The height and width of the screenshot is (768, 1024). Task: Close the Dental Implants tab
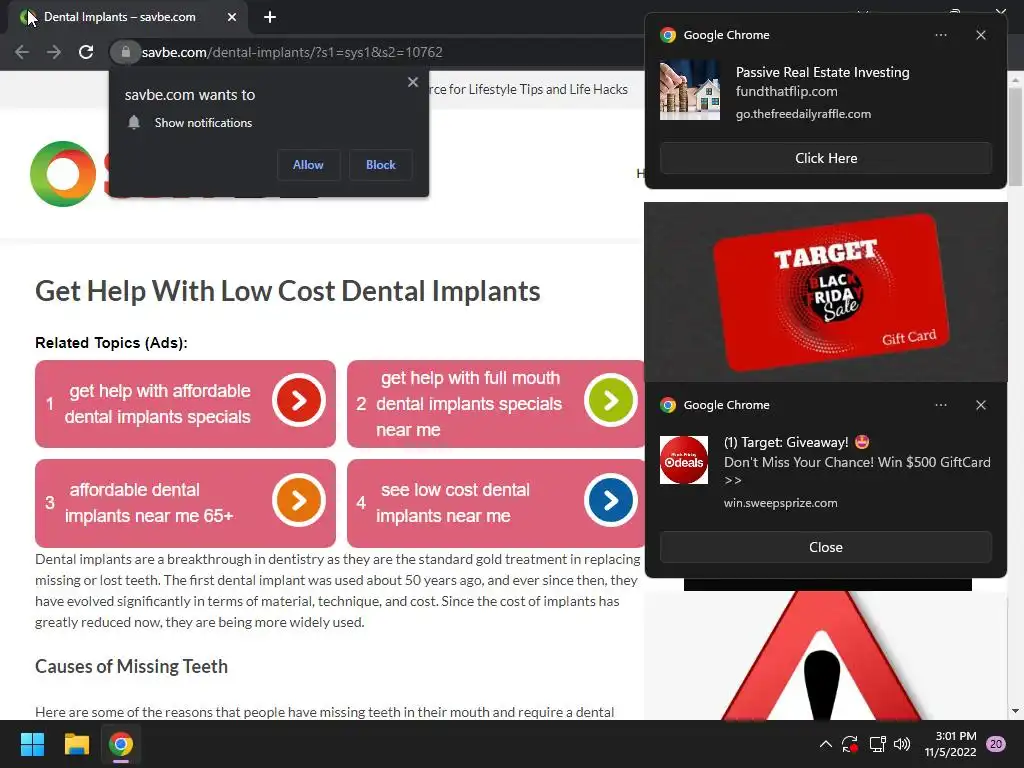pos(232,17)
